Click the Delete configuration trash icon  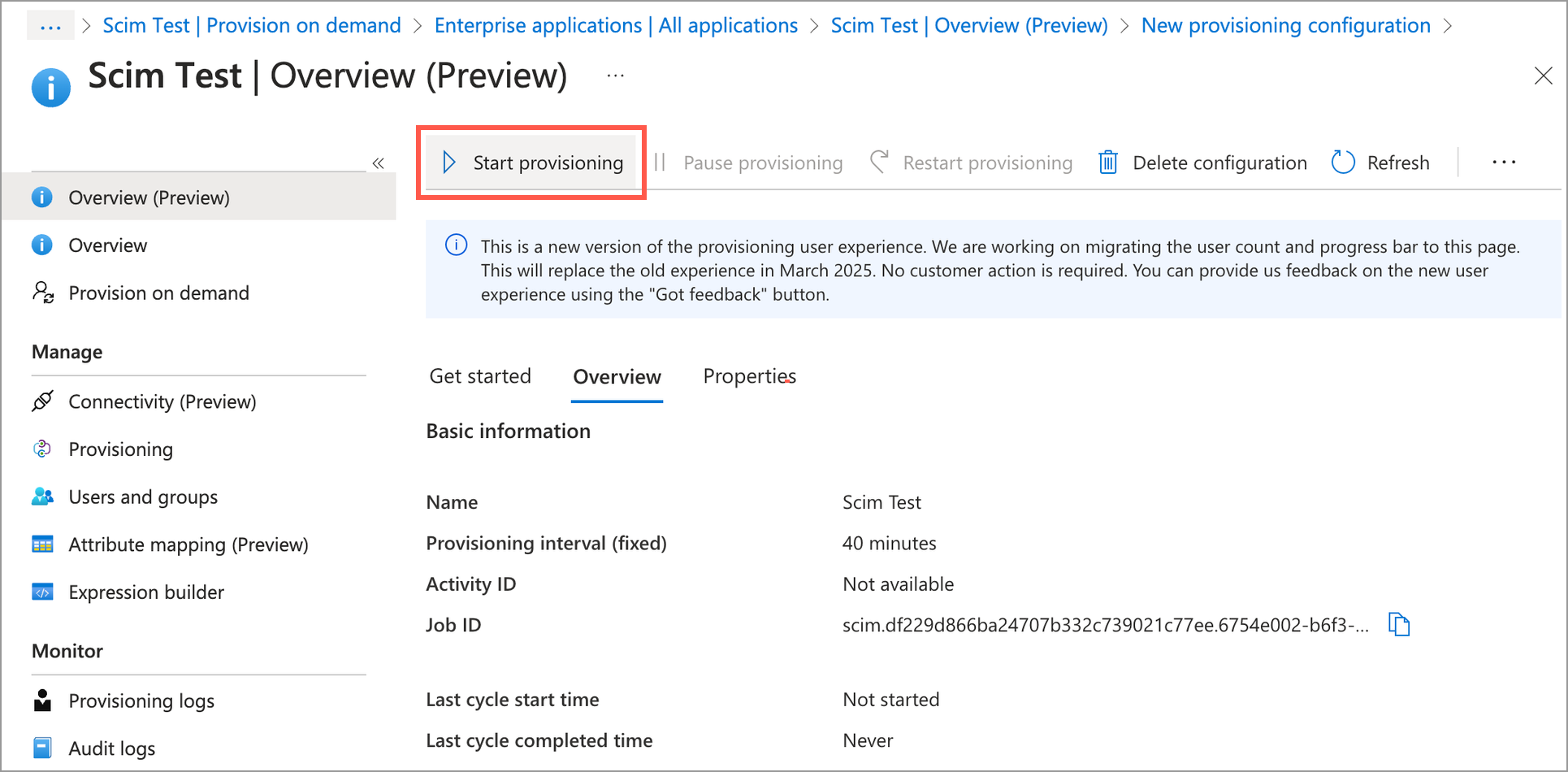(x=1108, y=163)
